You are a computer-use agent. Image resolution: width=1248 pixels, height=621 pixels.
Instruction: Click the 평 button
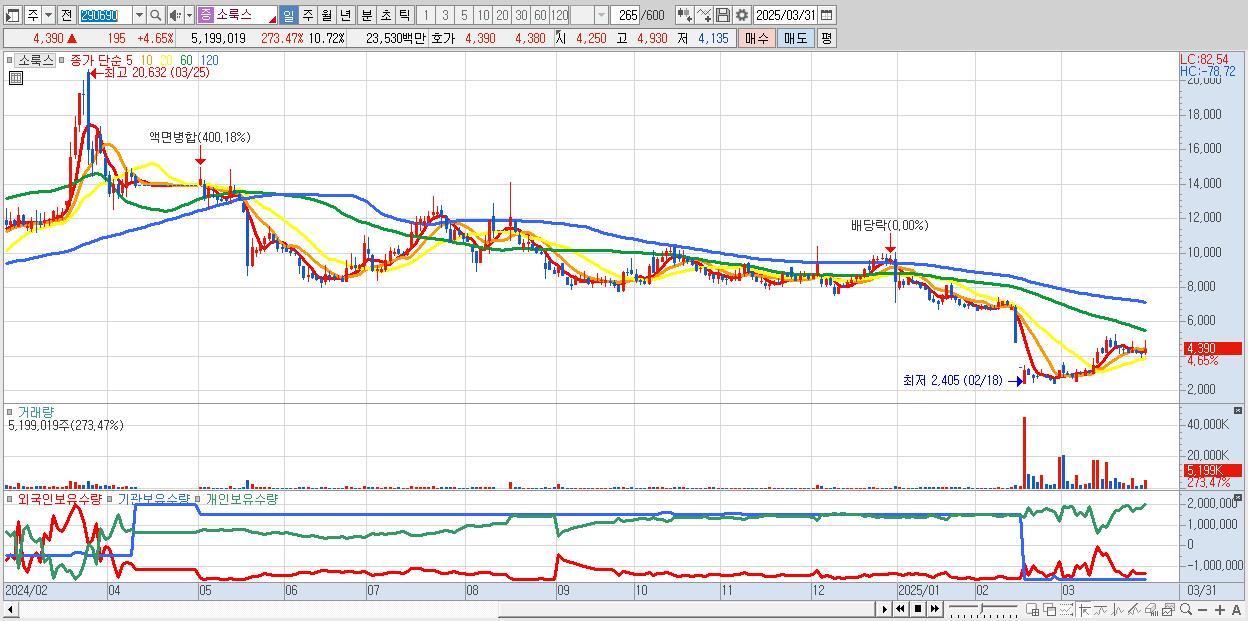(826, 38)
